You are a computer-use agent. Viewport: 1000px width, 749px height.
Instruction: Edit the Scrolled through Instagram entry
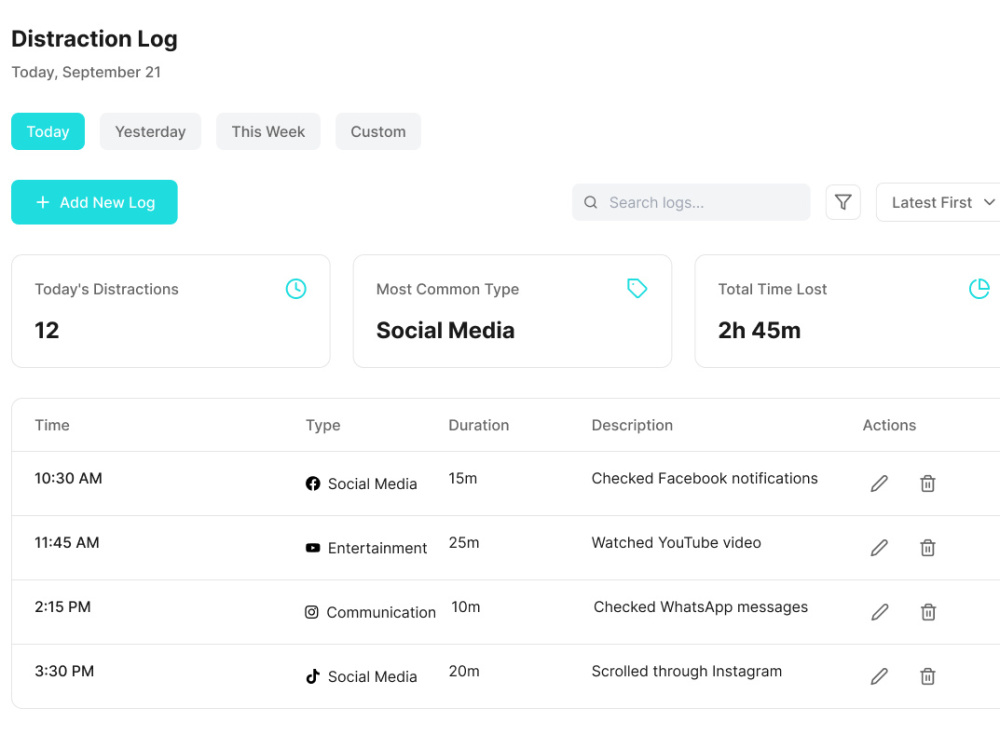click(x=879, y=676)
